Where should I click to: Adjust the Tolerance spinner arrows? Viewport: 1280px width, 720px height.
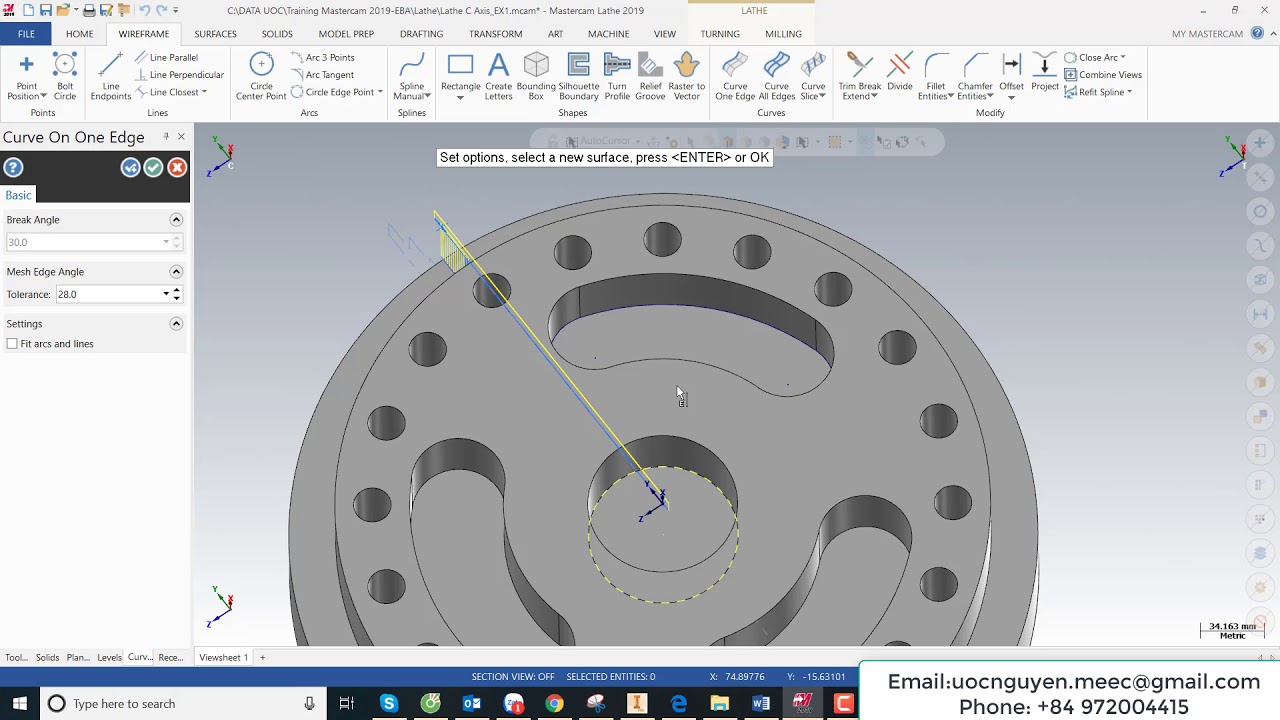point(176,294)
